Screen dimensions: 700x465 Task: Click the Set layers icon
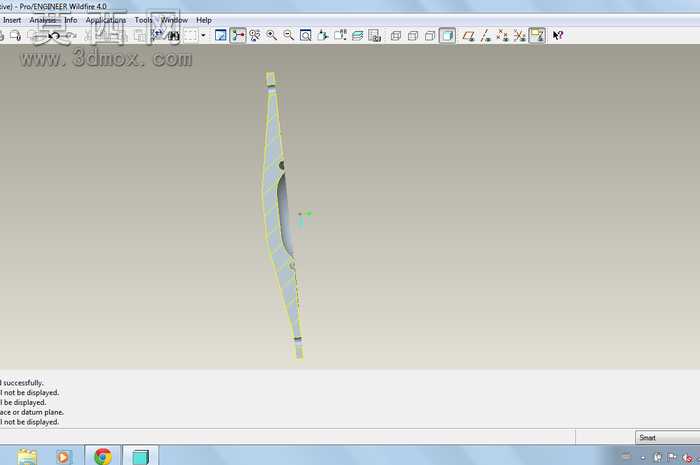358,36
